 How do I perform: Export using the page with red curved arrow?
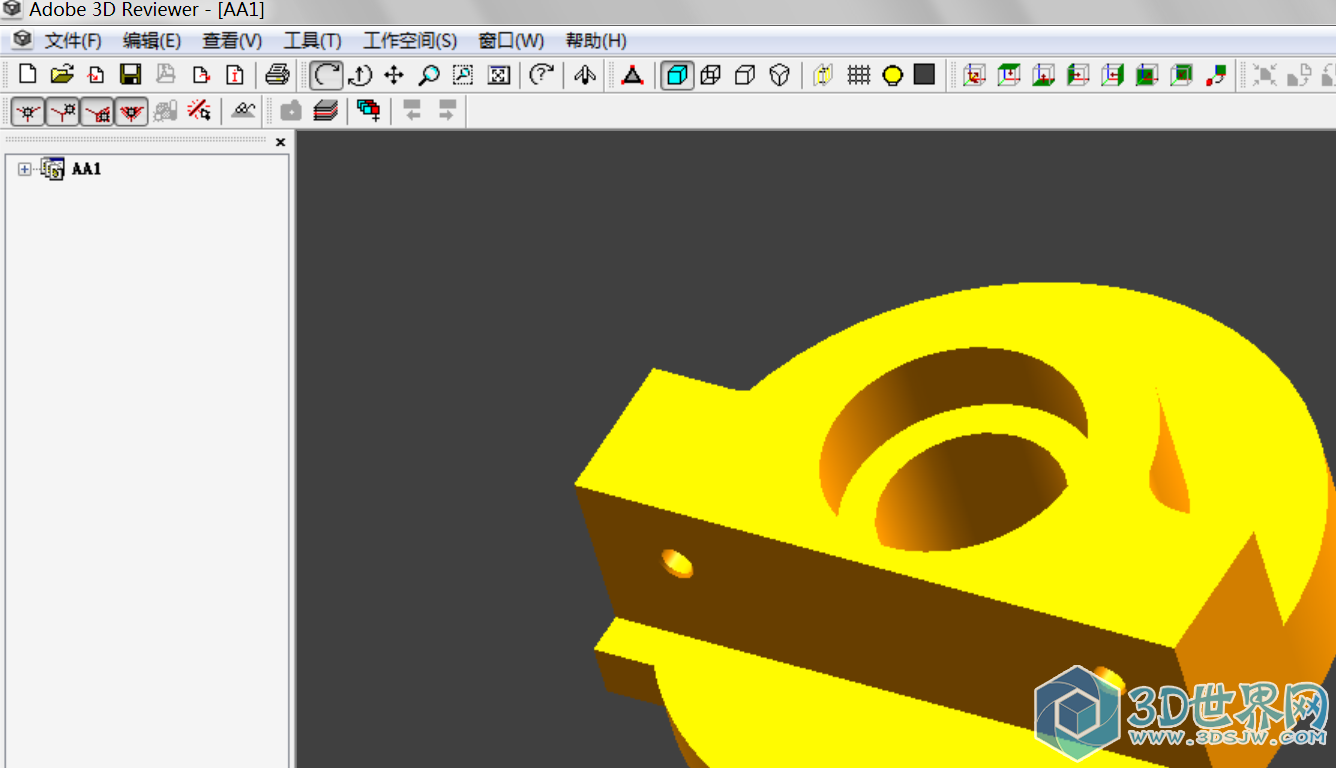(x=201, y=74)
